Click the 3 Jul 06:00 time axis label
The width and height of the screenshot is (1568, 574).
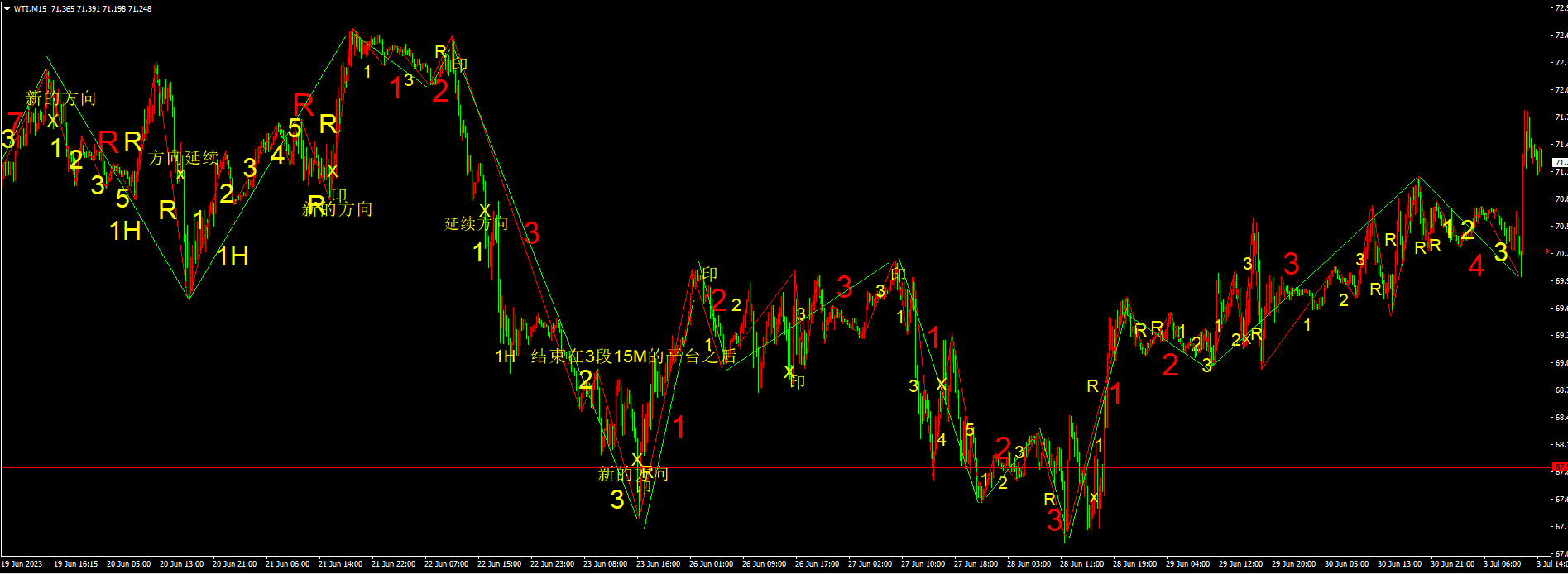tap(1502, 564)
